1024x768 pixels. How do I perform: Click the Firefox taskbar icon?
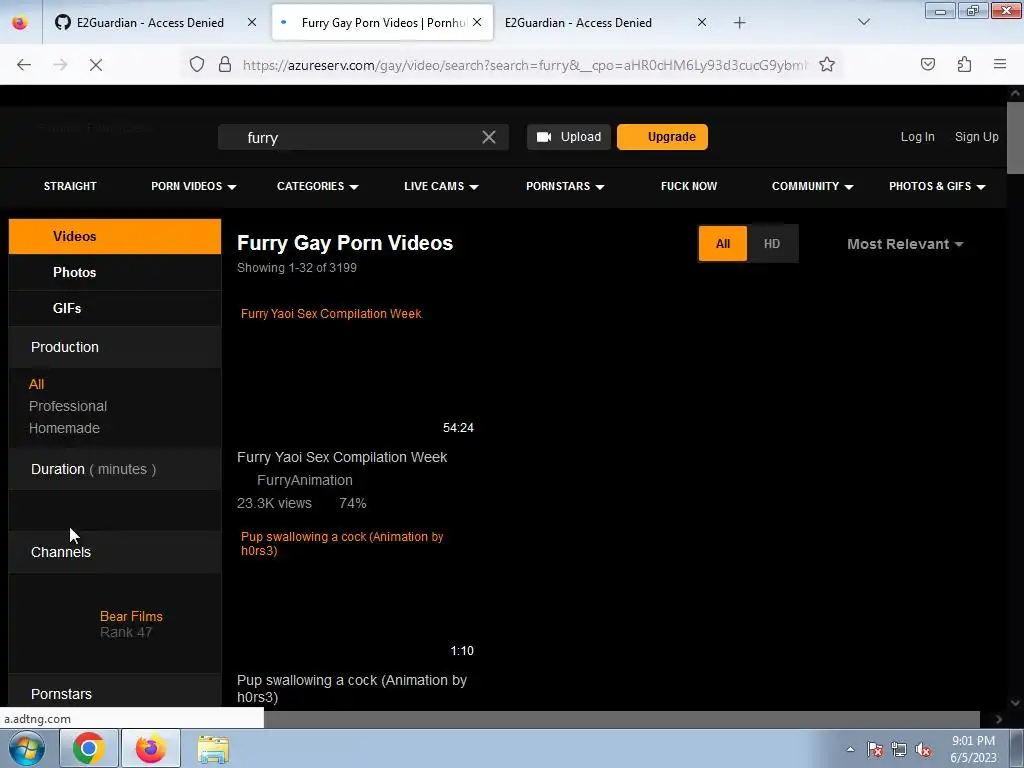[150, 748]
